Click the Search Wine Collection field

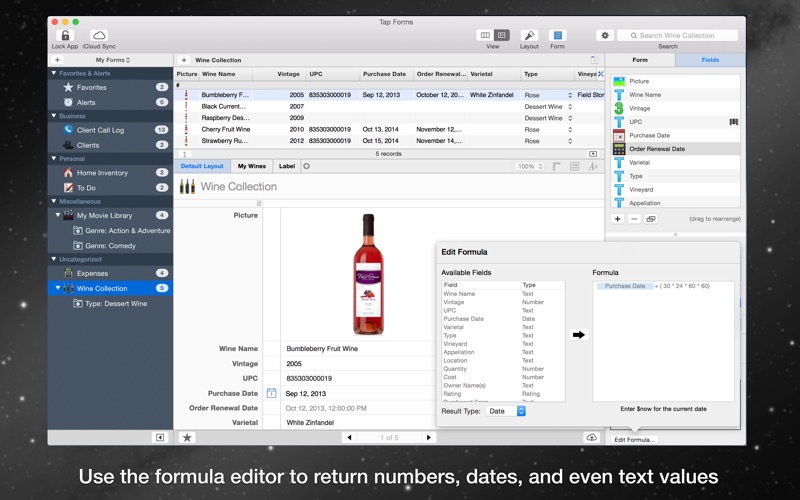678,35
